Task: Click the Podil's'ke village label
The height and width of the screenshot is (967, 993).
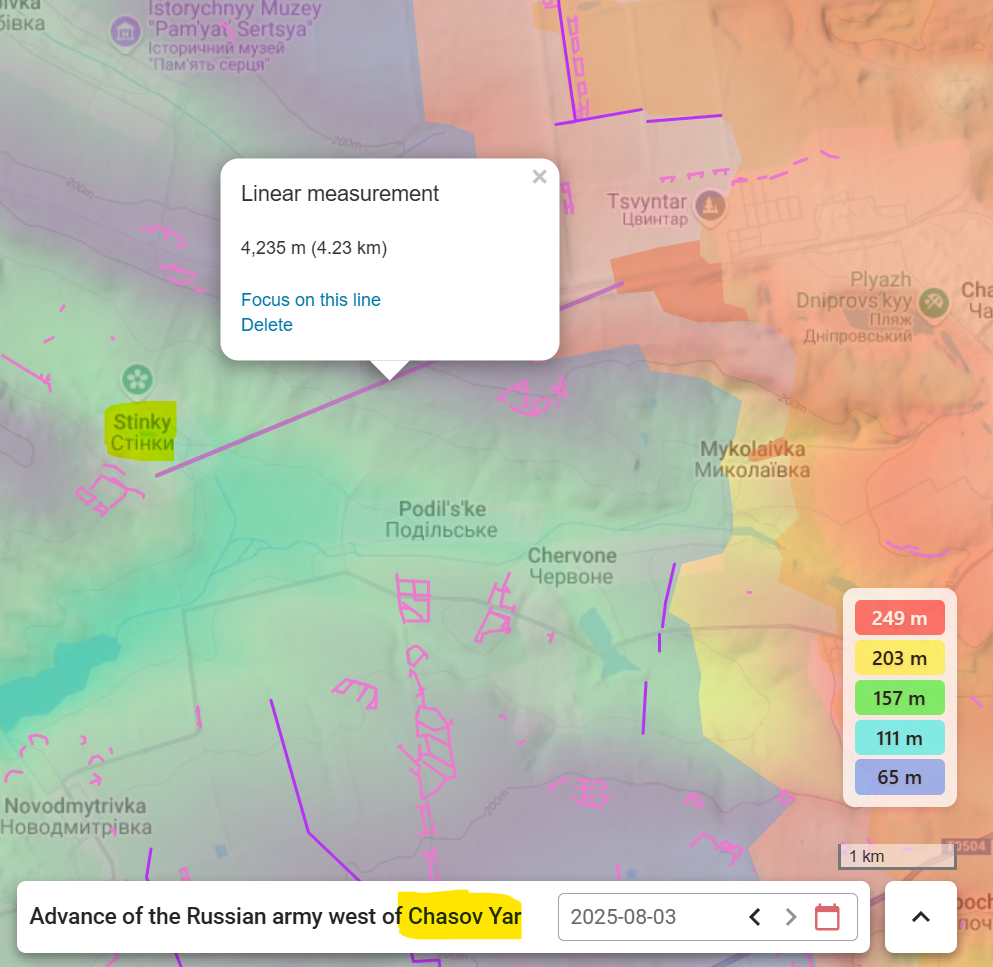Action: coord(441,519)
